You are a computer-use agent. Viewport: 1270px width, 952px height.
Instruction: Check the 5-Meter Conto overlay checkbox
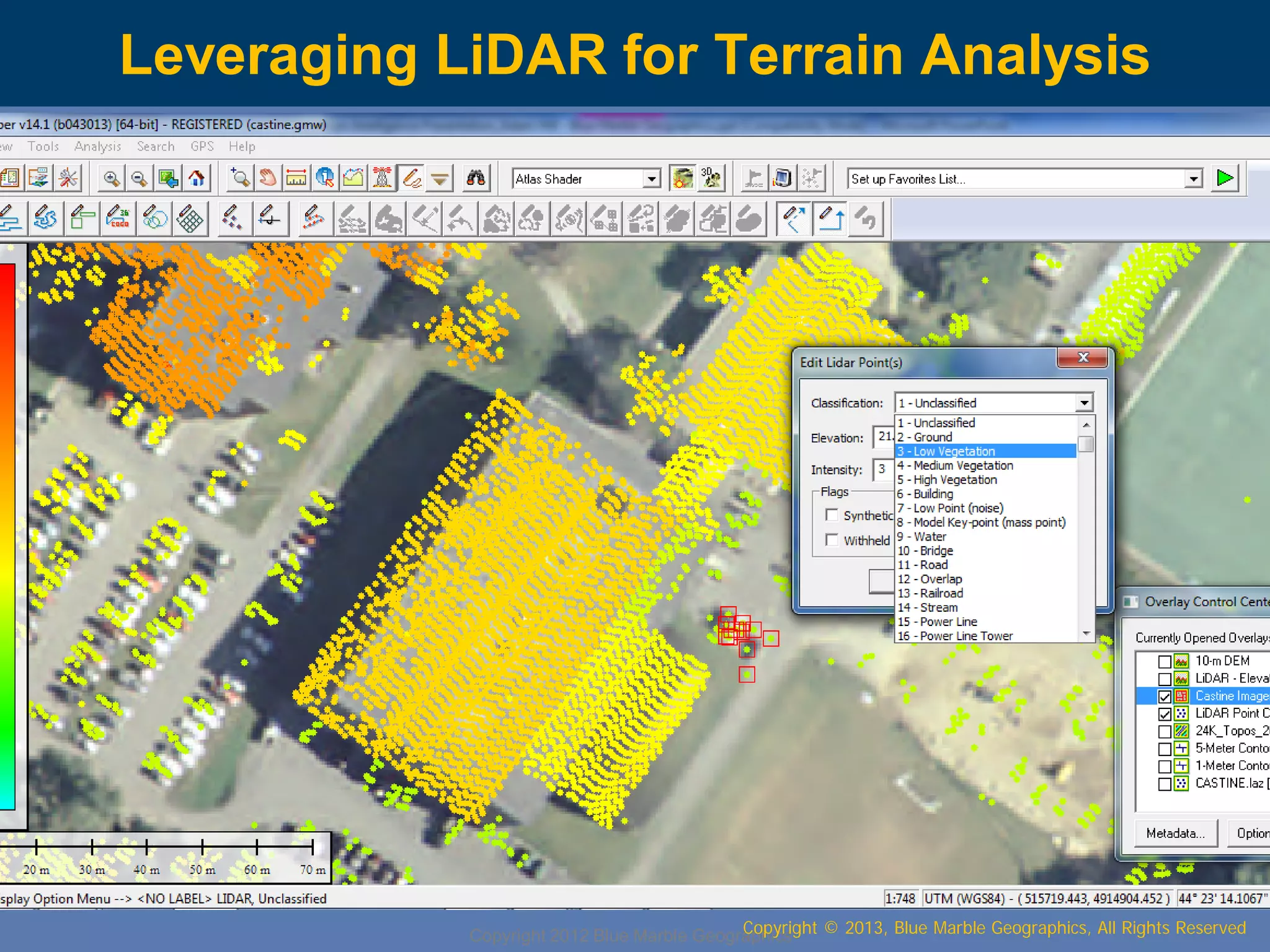coord(1165,749)
